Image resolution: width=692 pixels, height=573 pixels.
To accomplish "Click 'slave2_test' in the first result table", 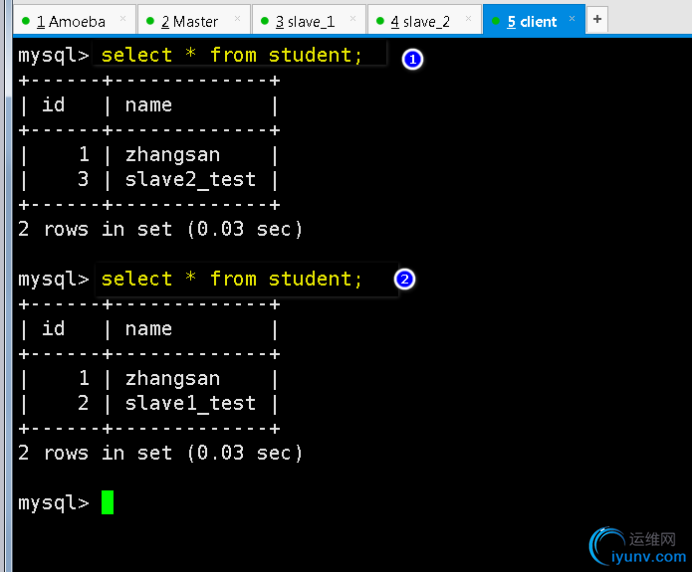I will point(190,180).
